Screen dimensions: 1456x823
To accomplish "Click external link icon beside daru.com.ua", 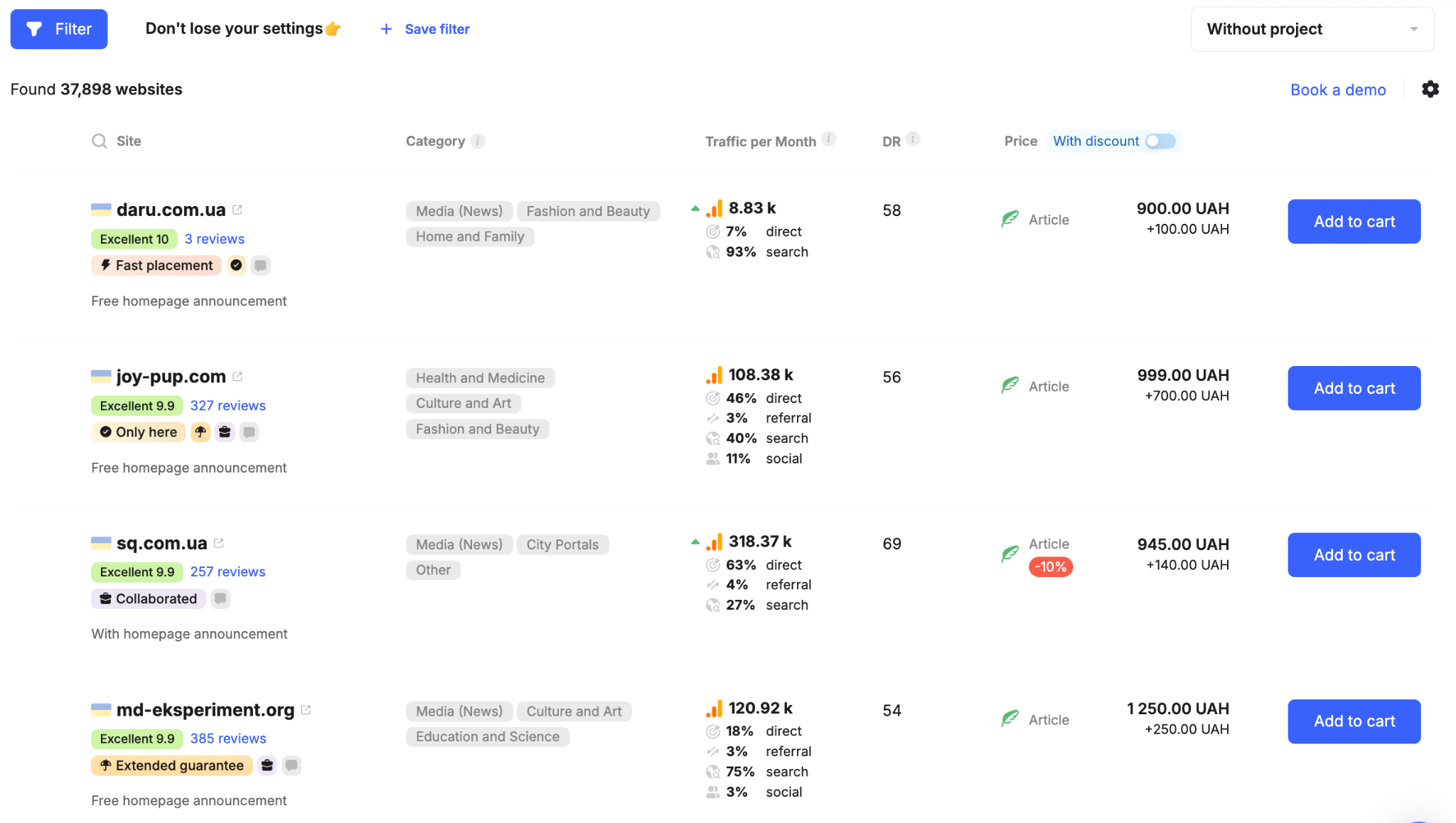I will 237,210.
